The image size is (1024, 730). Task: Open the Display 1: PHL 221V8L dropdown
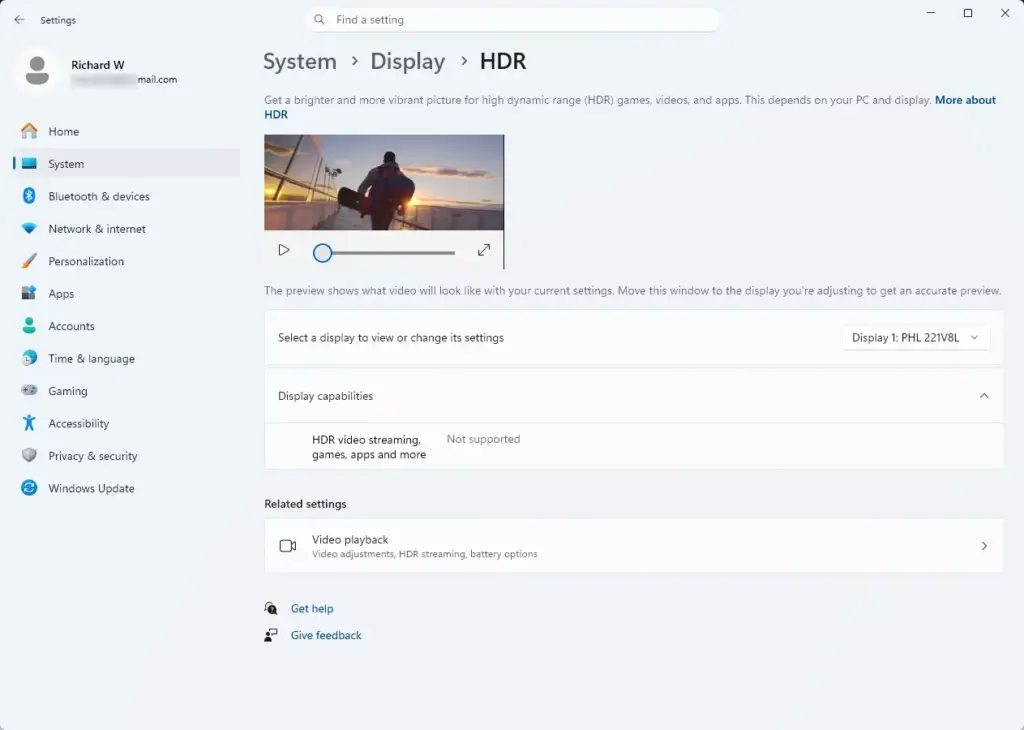[916, 338]
